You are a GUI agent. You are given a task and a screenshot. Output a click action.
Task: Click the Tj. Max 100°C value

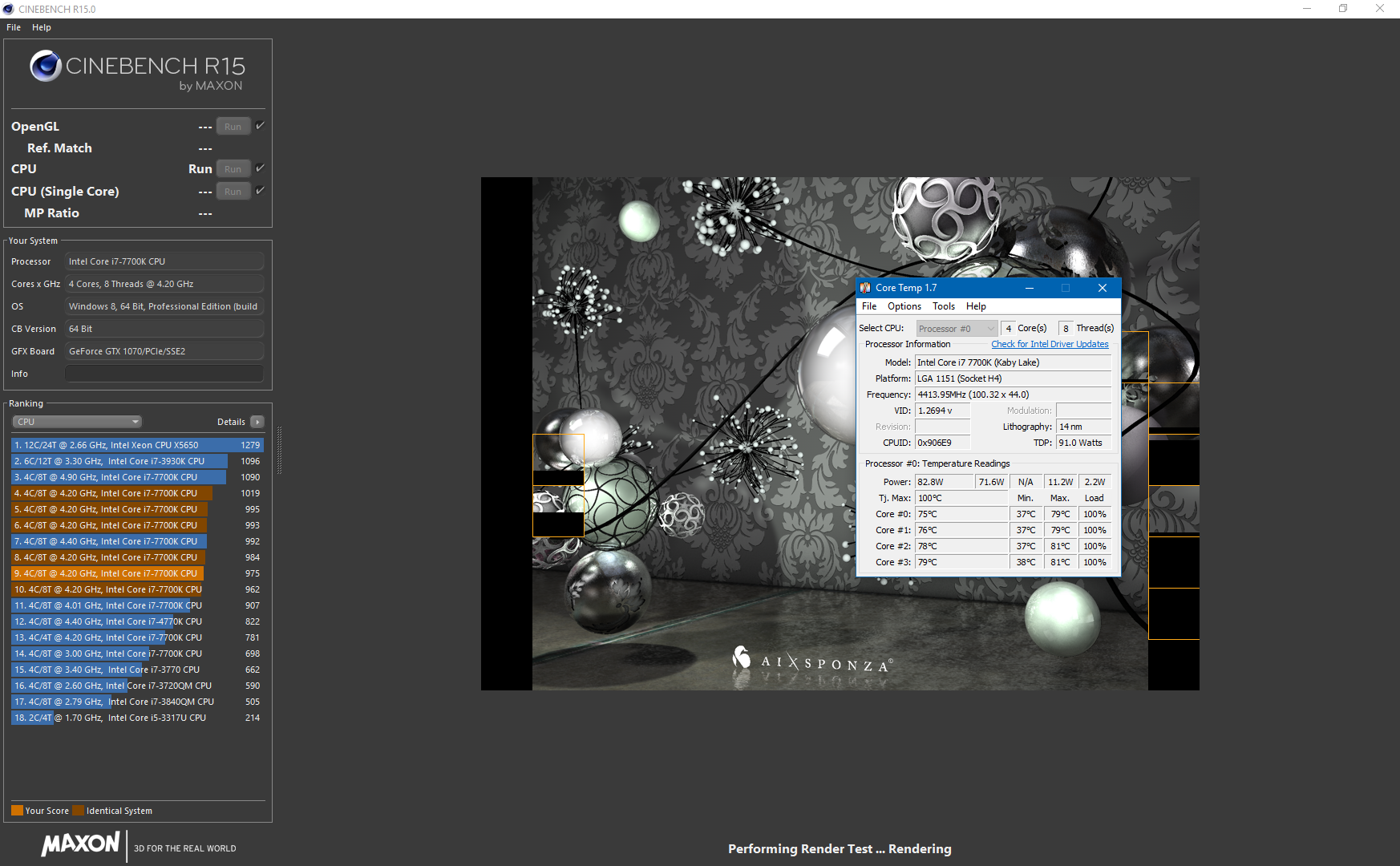961,498
